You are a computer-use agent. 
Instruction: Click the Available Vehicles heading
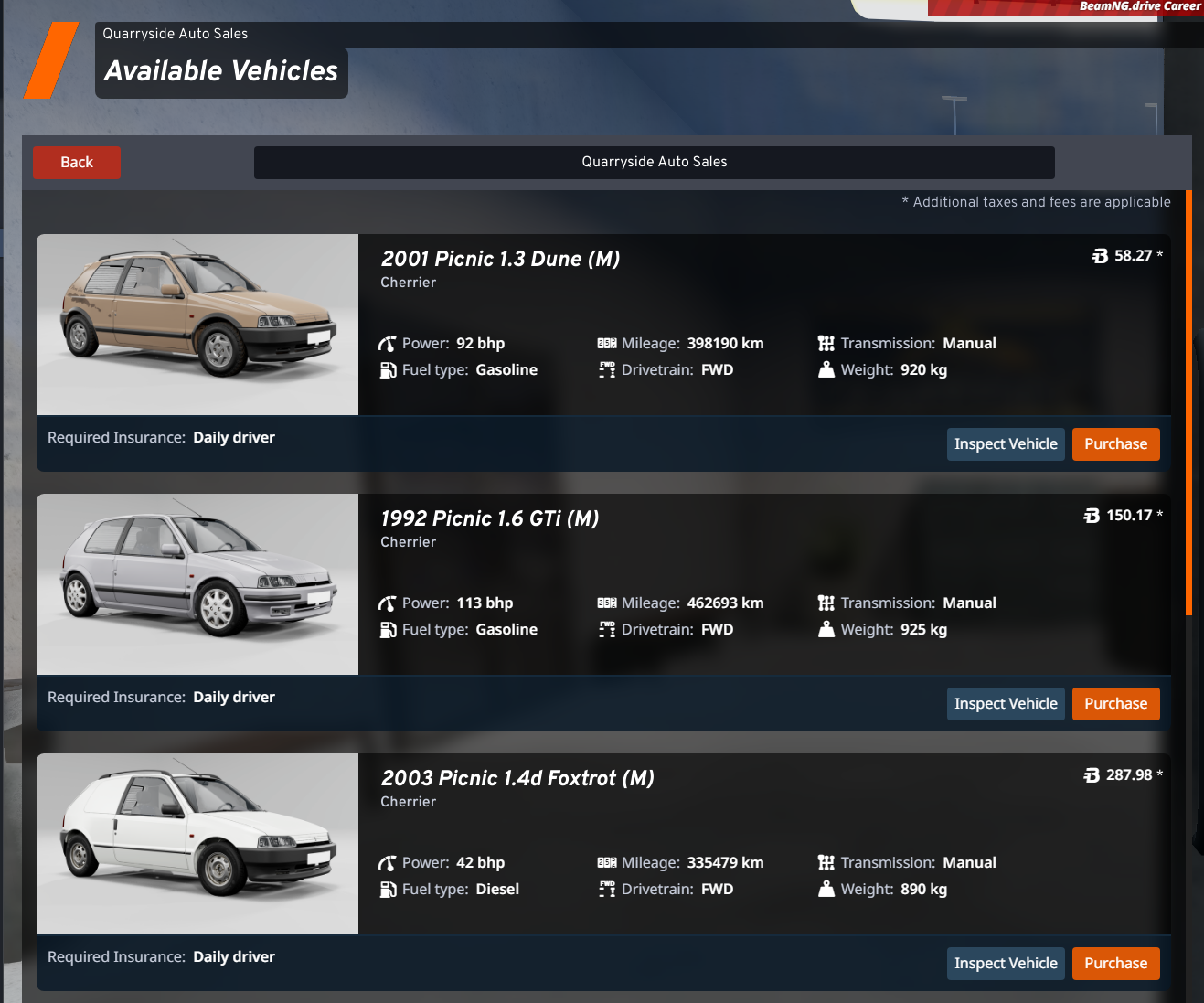point(221,71)
